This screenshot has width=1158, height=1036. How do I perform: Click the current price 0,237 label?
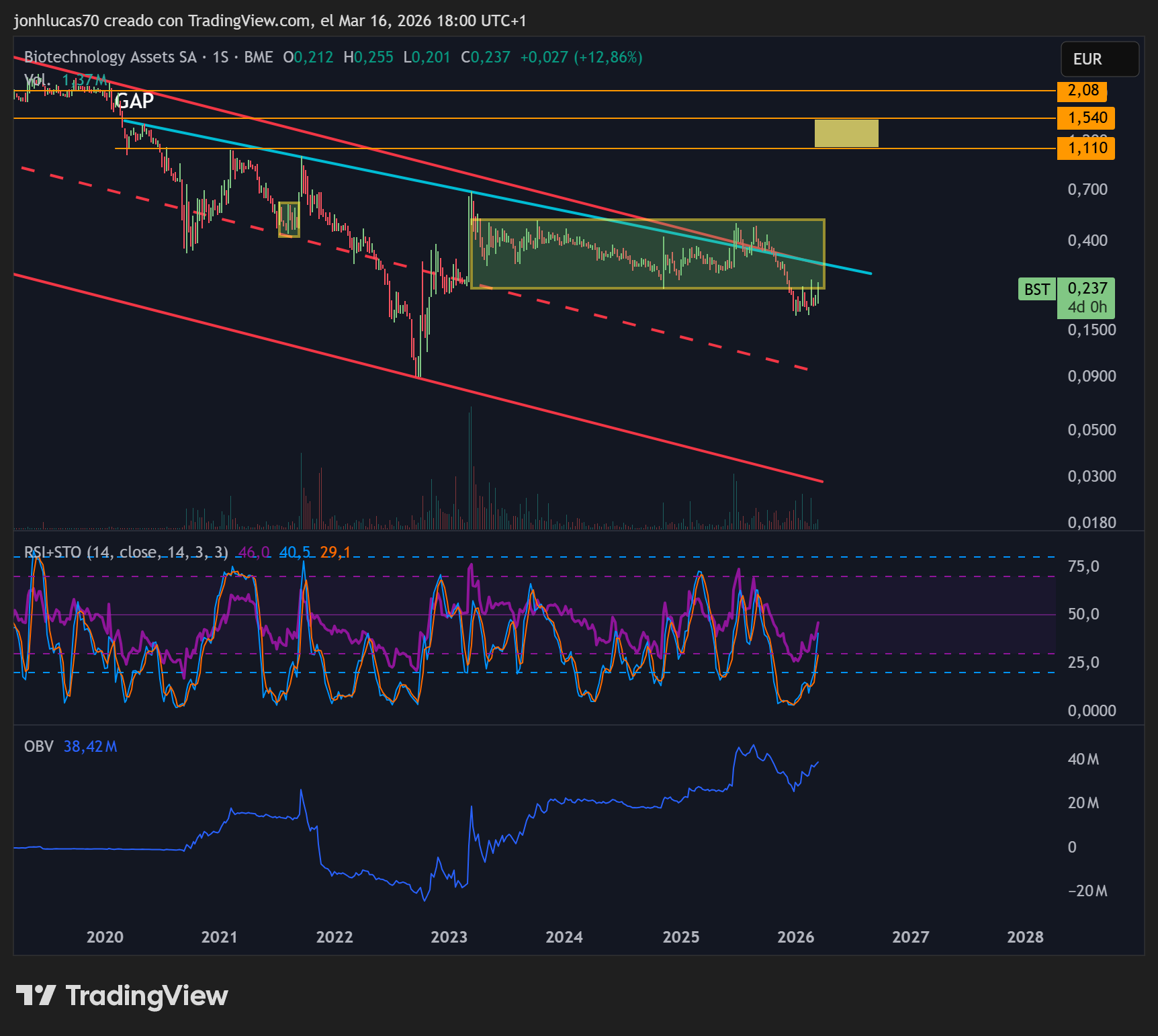pyautogui.click(x=1087, y=289)
